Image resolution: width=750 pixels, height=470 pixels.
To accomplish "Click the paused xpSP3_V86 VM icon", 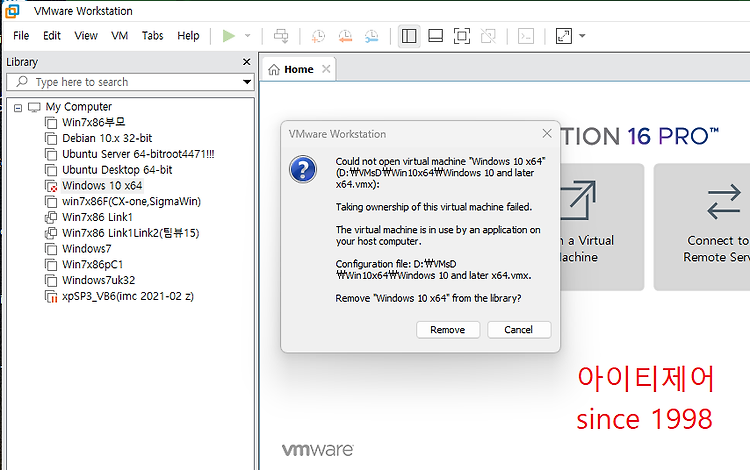I will point(51,296).
